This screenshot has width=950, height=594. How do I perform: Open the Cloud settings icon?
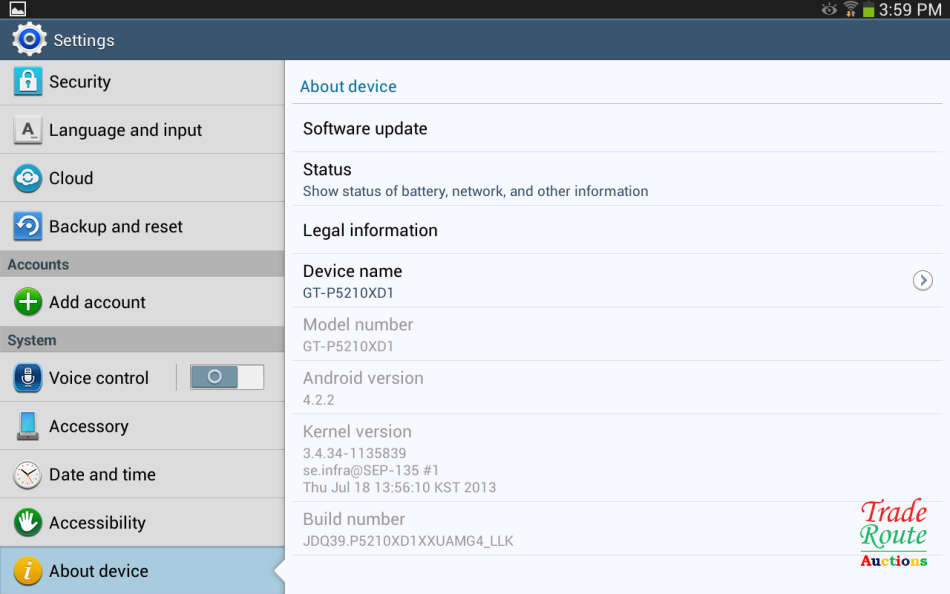point(28,178)
